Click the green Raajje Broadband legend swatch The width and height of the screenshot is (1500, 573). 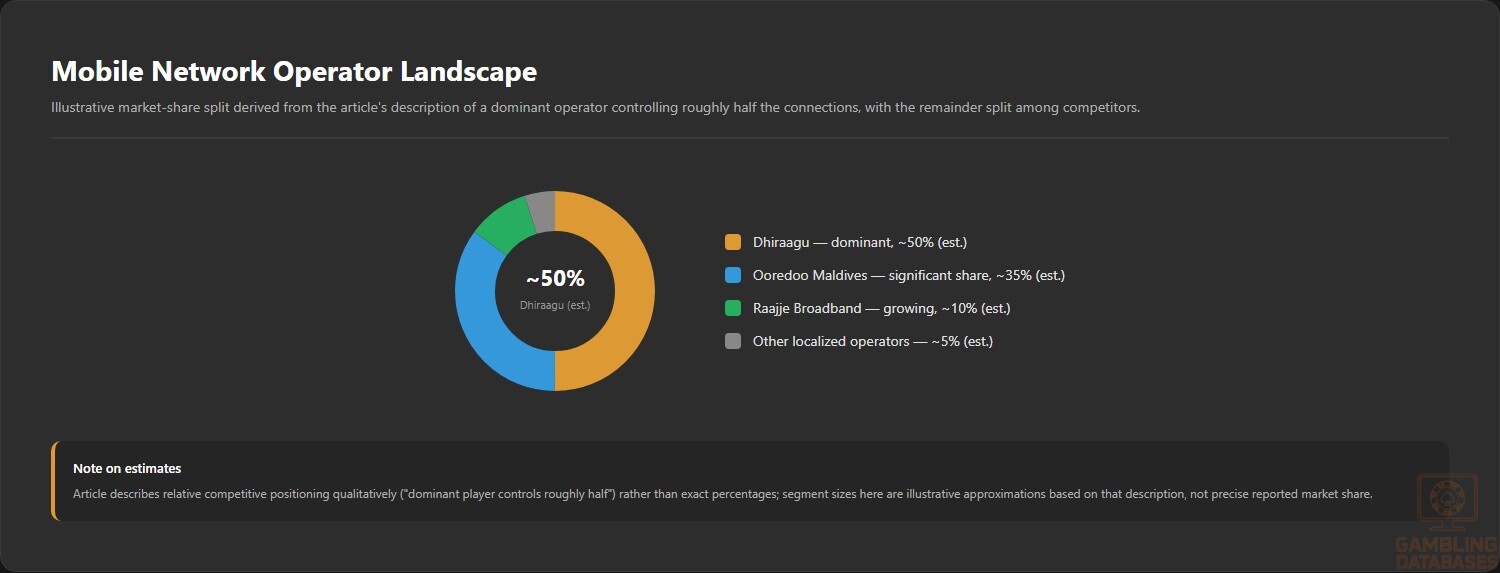coord(733,308)
